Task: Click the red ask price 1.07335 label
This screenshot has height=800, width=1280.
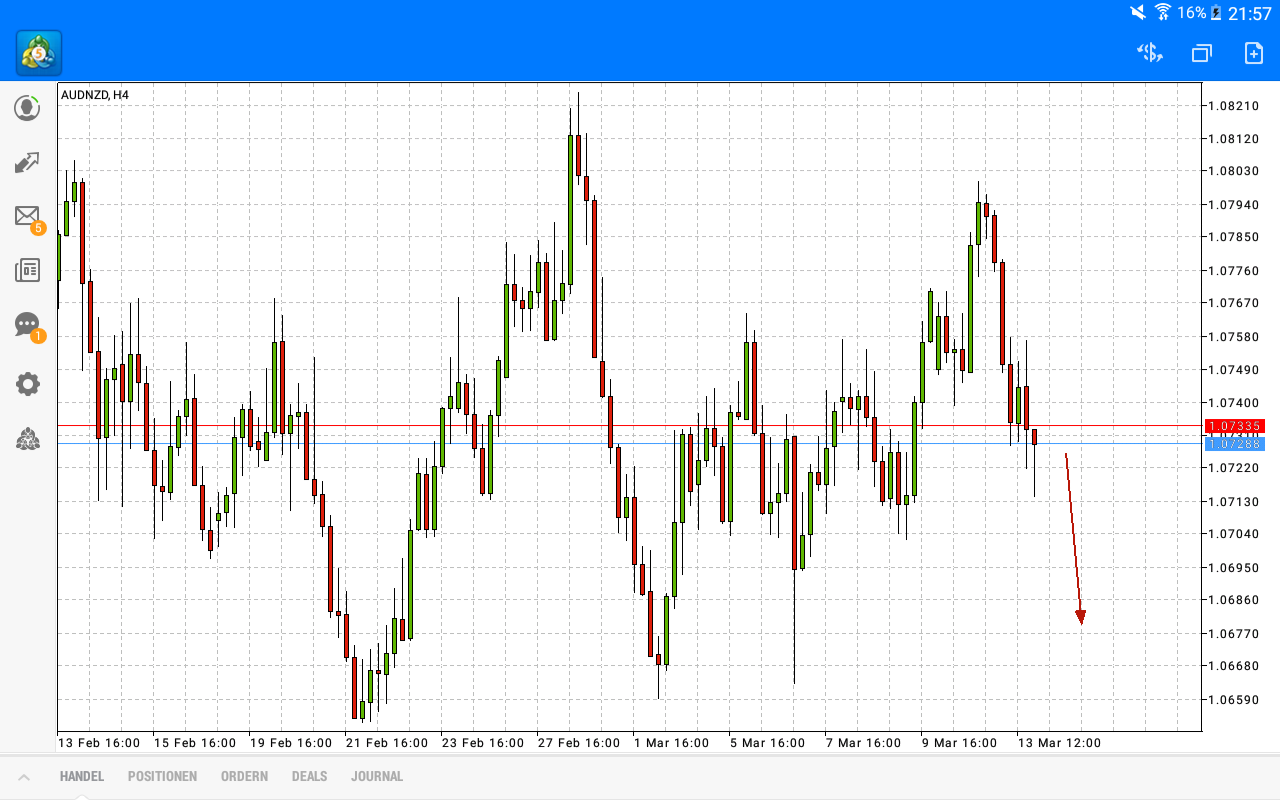Action: pyautogui.click(x=1234, y=426)
